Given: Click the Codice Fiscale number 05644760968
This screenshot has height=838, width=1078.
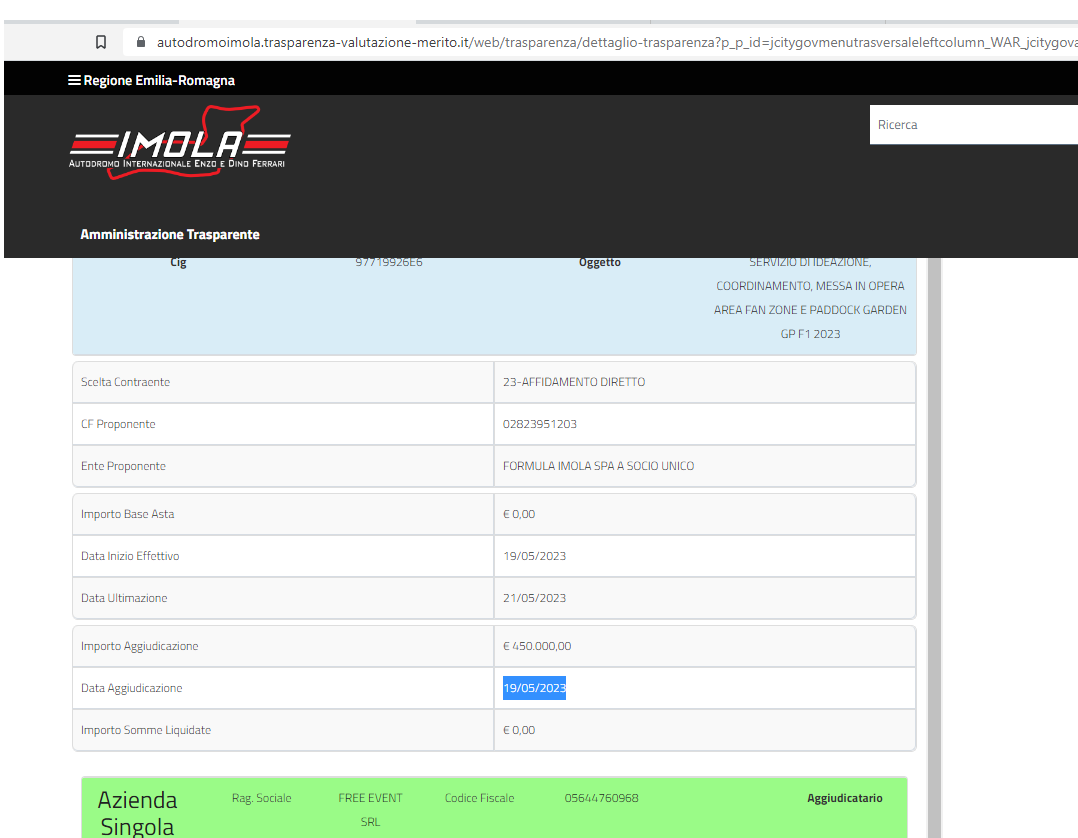Looking at the screenshot, I should 601,798.
